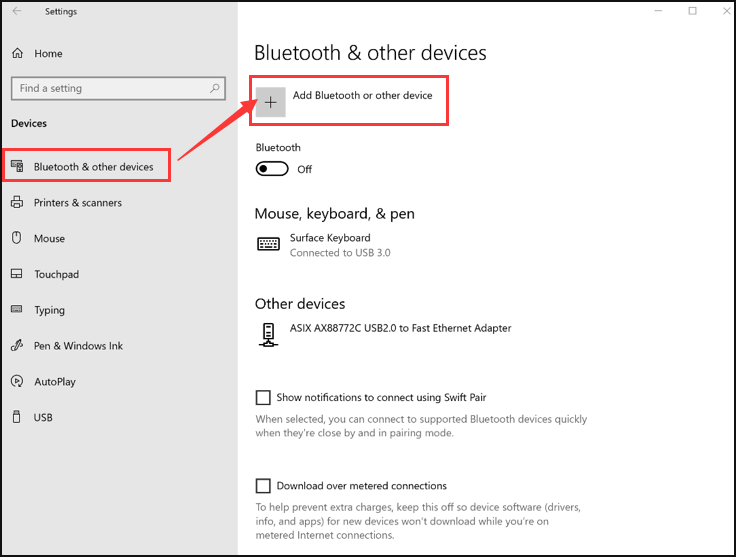Click the AutoPlay icon in the sidebar

(17, 381)
